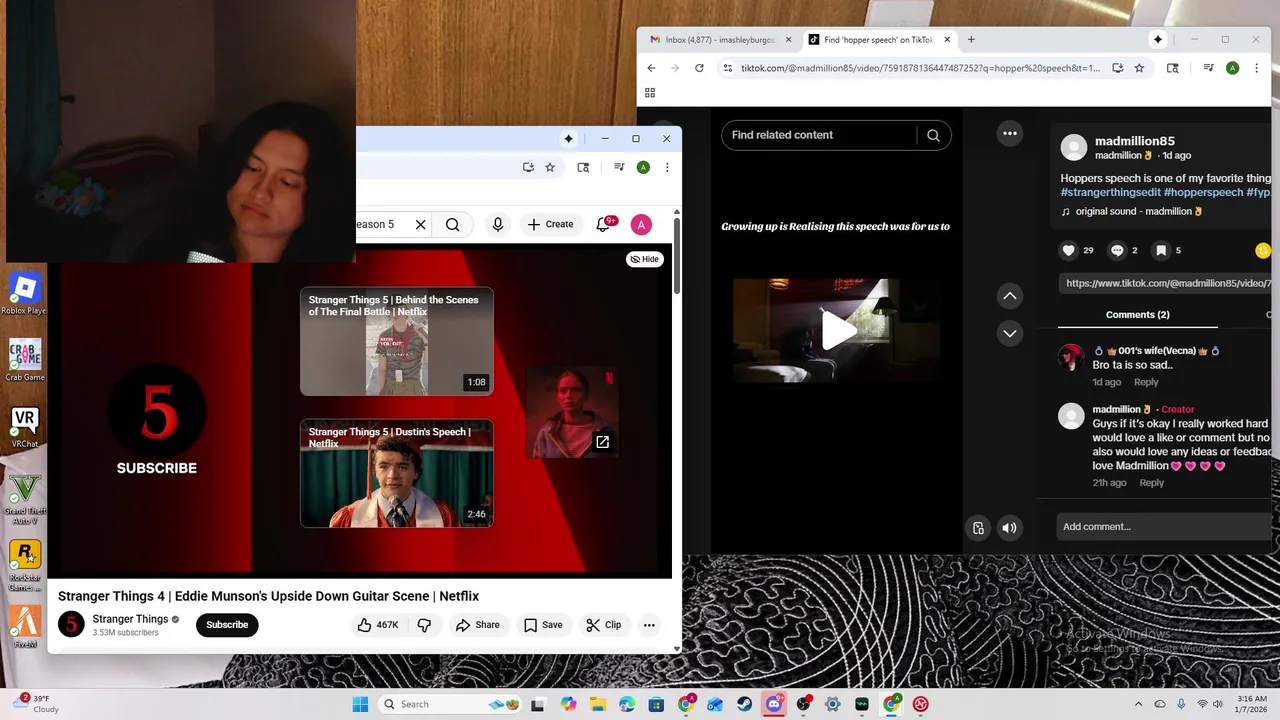This screenshot has width=1280, height=720.
Task: Close the Gmail Inbox tab
Action: click(x=788, y=40)
